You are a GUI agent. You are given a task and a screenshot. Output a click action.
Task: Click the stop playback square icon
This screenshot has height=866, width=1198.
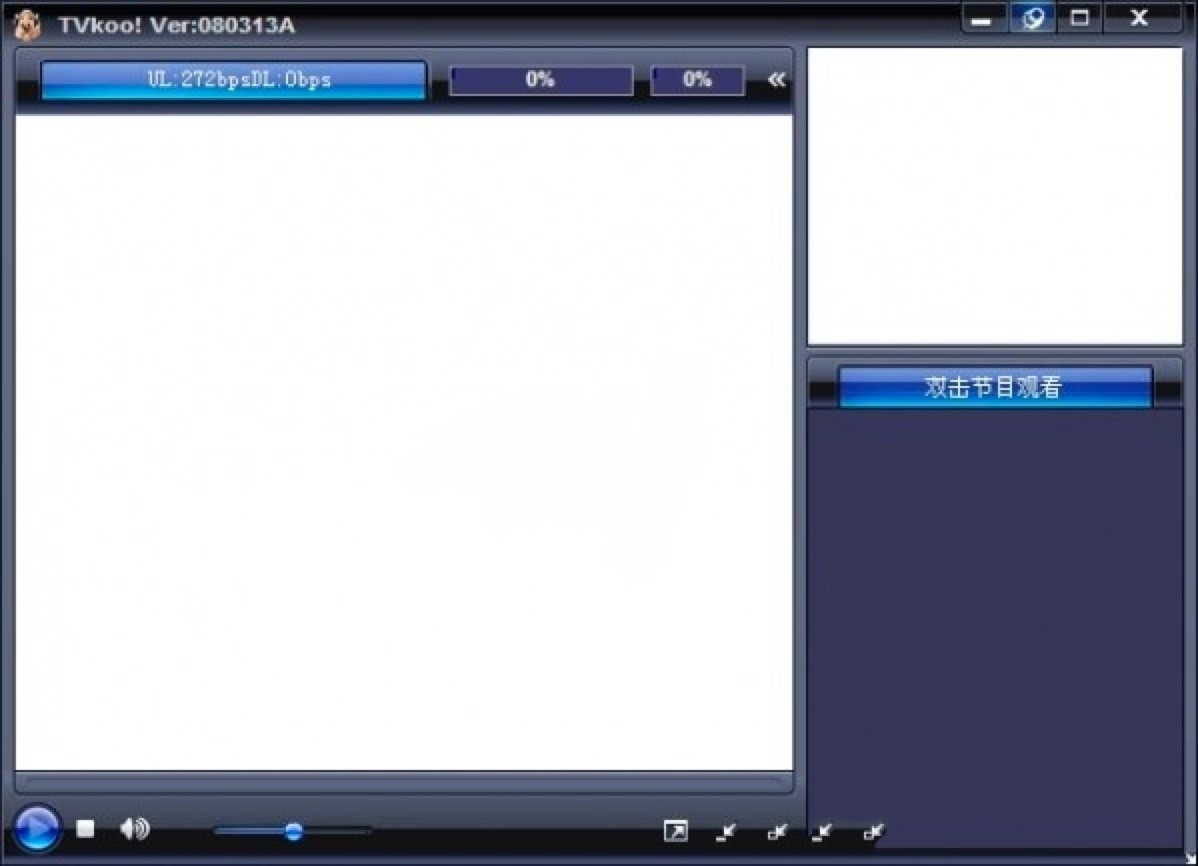(x=85, y=829)
